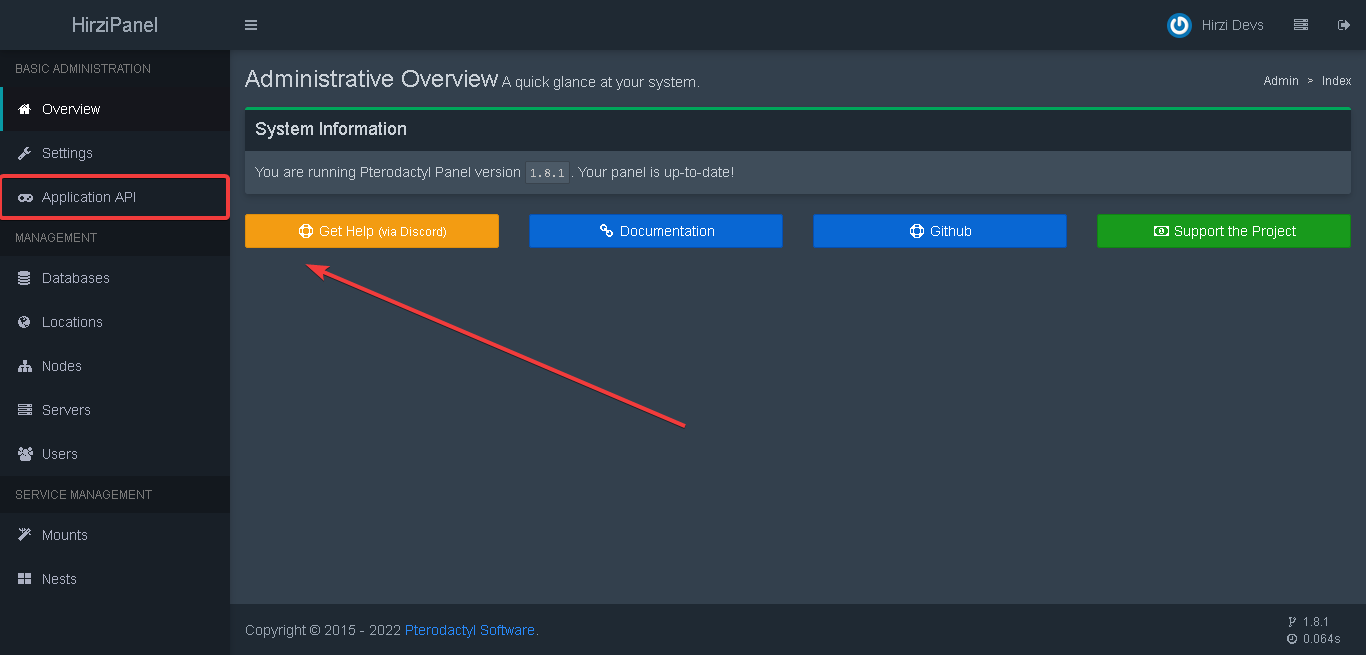Log out using the exit icon

pyautogui.click(x=1344, y=24)
